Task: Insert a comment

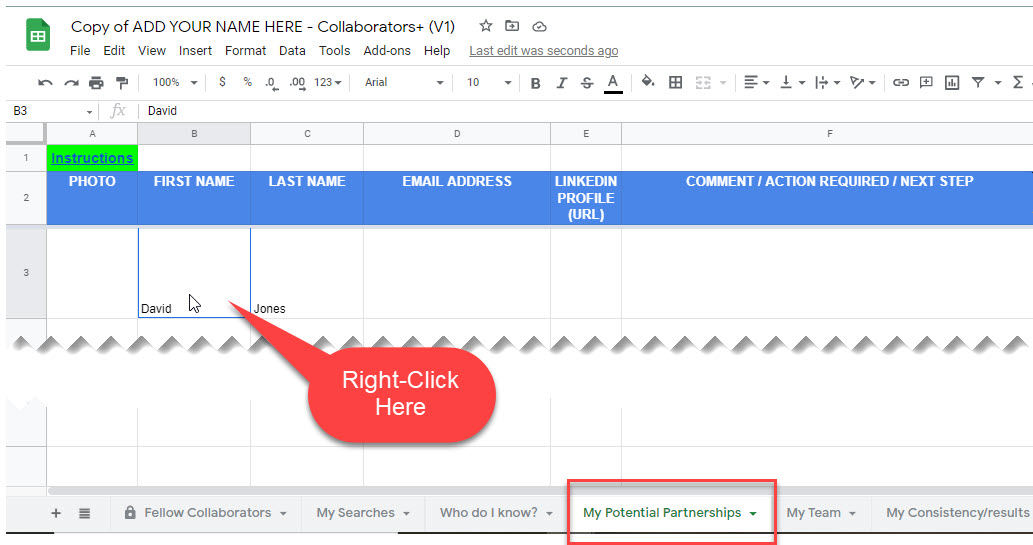Action: (x=926, y=82)
